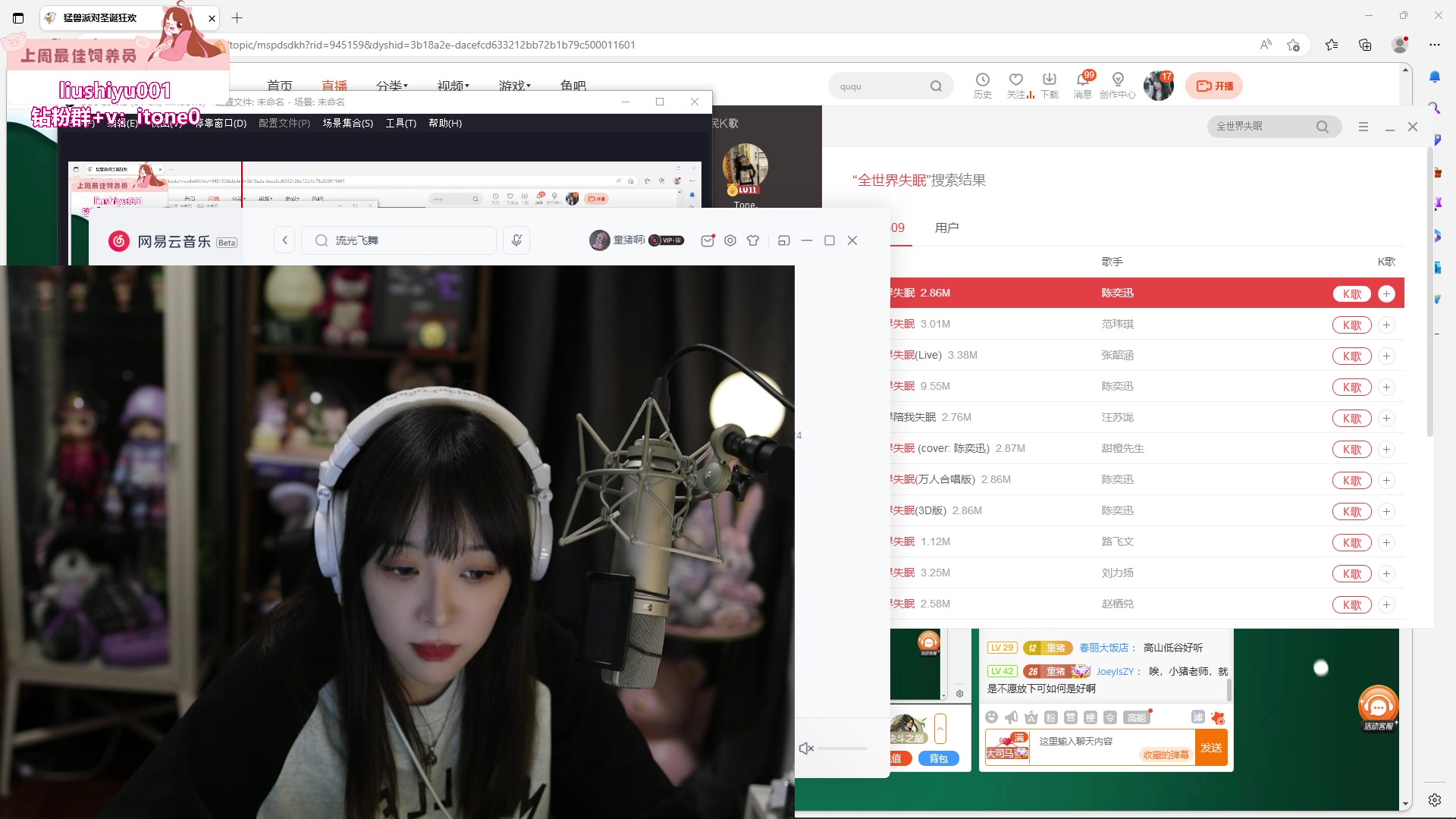The width and height of the screenshot is (1456, 819).
Task: Mute the video player audio
Action: 806,748
